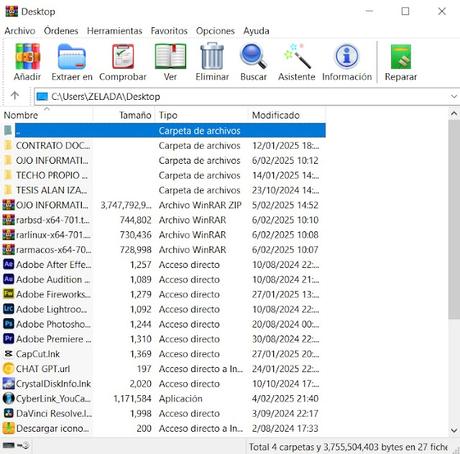
Task: Select the CHAT GPT.url icon
Action: 8,369
